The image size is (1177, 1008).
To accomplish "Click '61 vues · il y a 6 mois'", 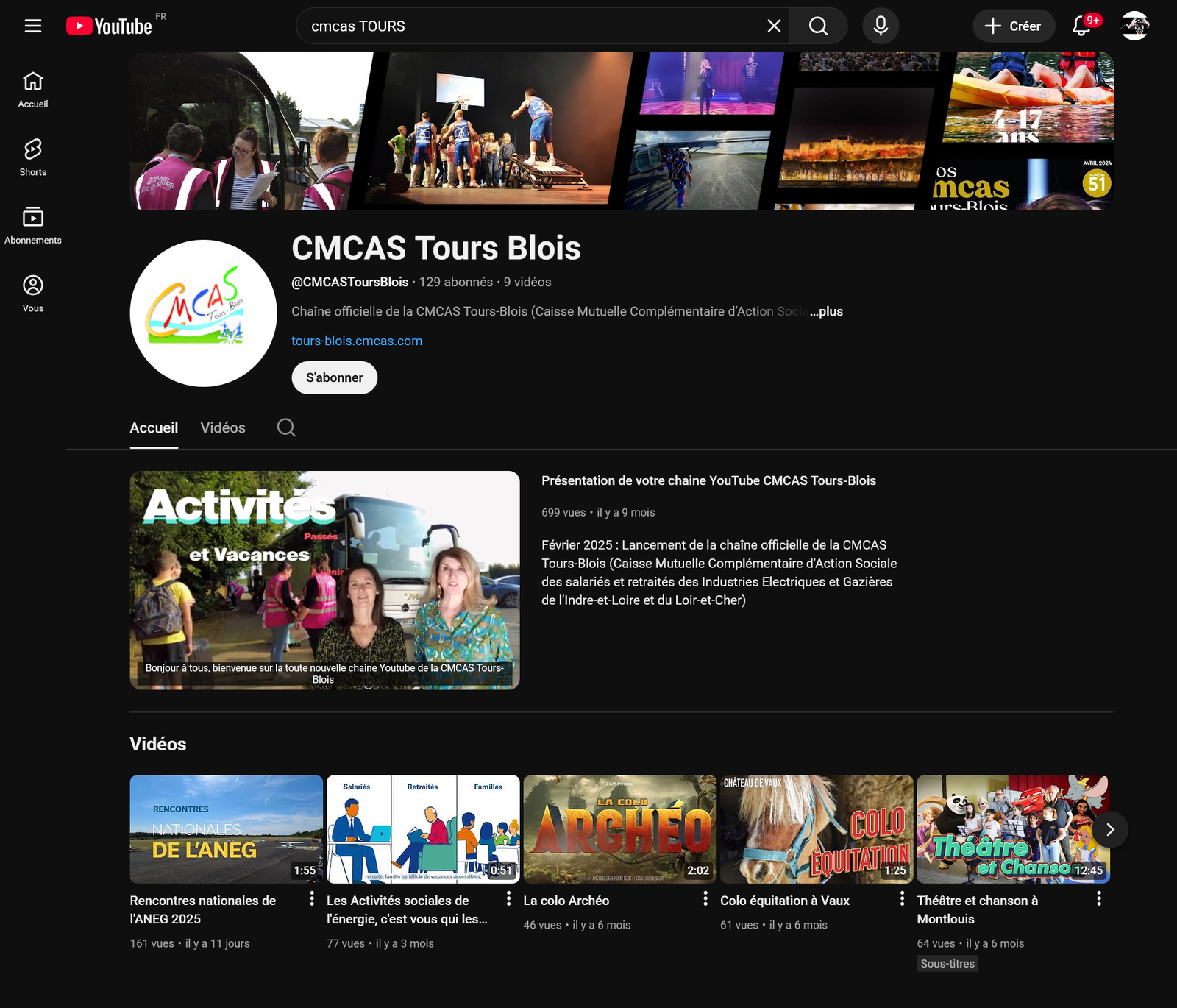I will 774,925.
